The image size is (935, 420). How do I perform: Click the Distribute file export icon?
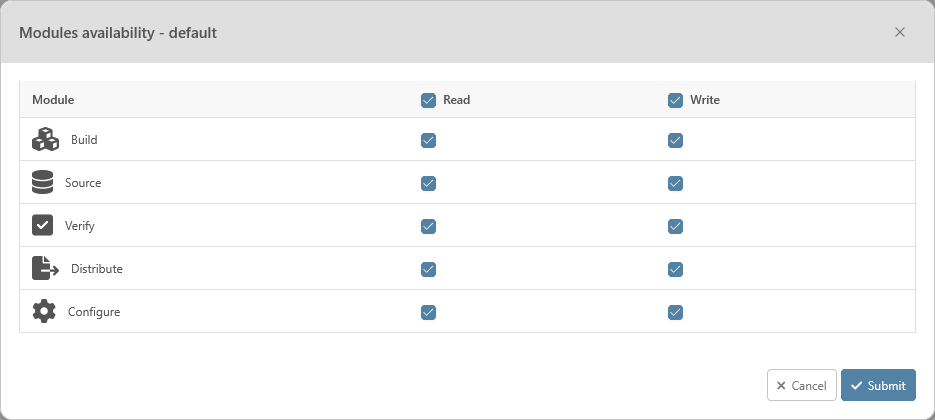(46, 269)
